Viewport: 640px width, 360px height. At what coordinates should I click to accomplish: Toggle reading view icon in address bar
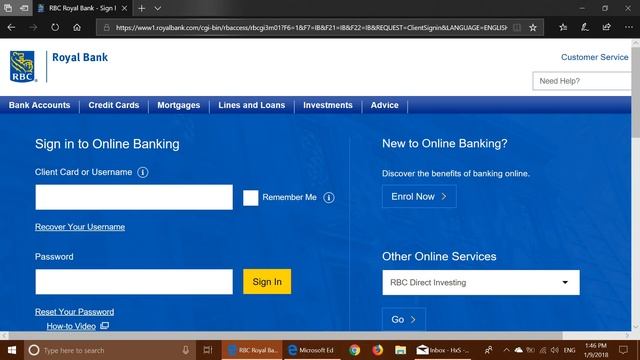[517, 27]
